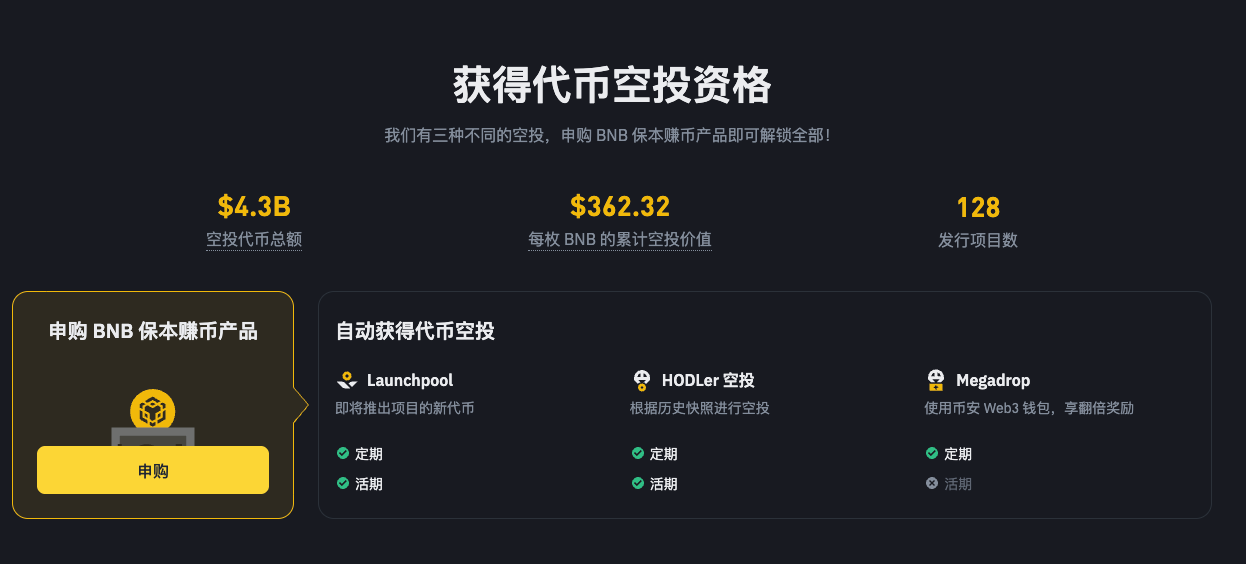The height and width of the screenshot is (564, 1246).
Task: Click the 发行项目数 label
Action: [x=978, y=240]
